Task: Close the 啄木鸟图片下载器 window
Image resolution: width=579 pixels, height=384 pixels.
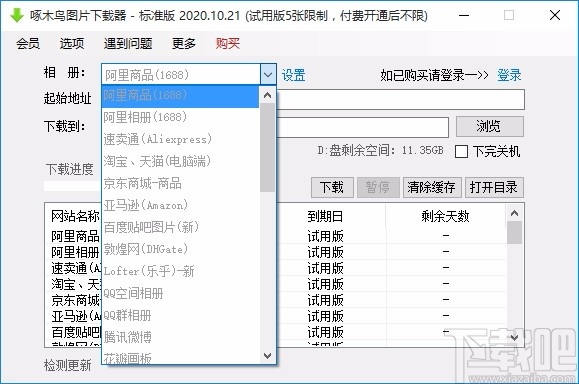Action: coord(555,16)
